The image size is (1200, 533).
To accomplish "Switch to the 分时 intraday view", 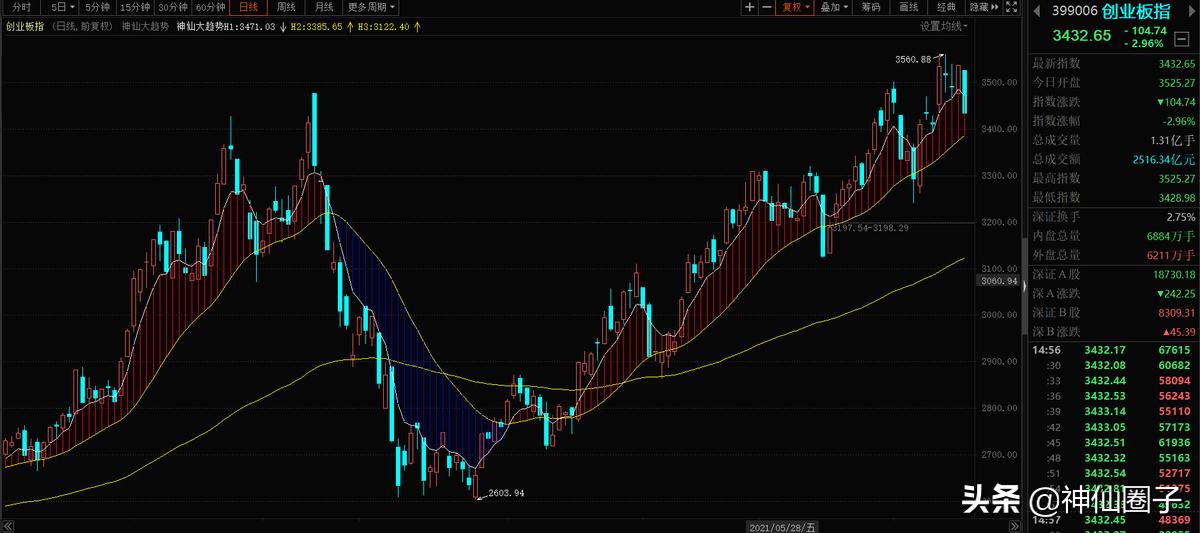I will (21, 8).
